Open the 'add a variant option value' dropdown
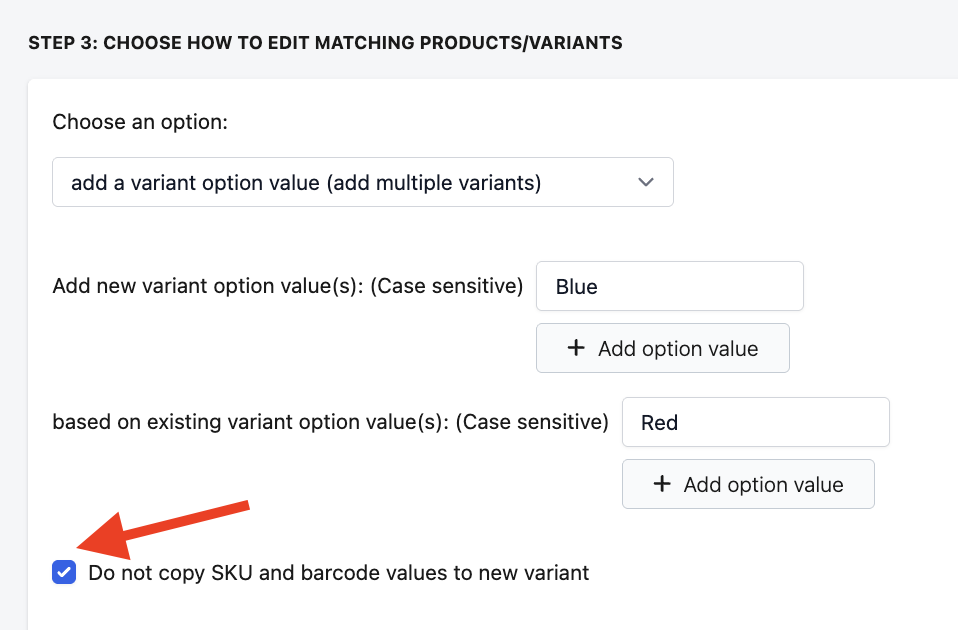This screenshot has height=630, width=958. click(x=362, y=182)
